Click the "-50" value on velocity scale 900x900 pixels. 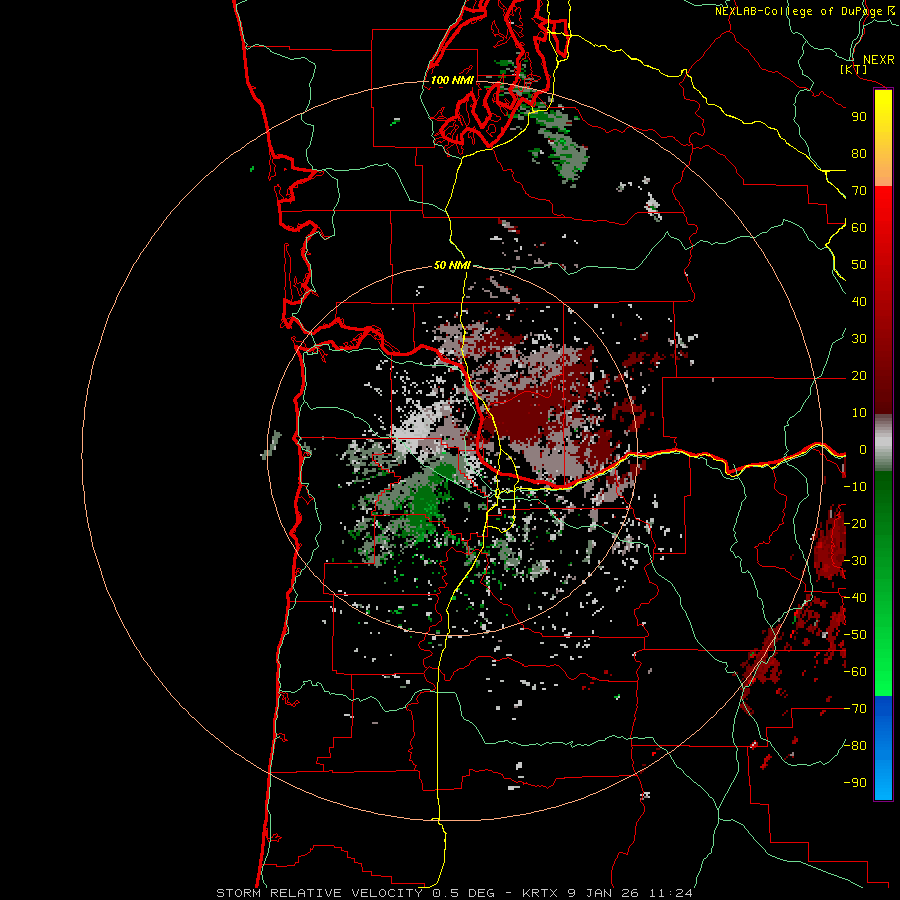(x=855, y=635)
